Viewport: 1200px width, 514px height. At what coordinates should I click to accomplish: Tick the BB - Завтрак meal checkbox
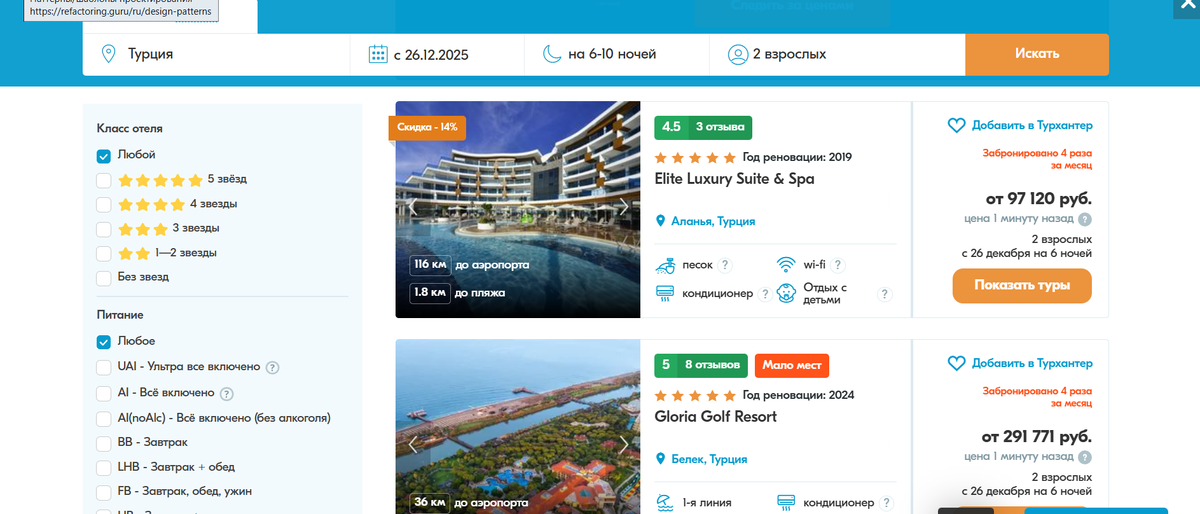click(104, 443)
